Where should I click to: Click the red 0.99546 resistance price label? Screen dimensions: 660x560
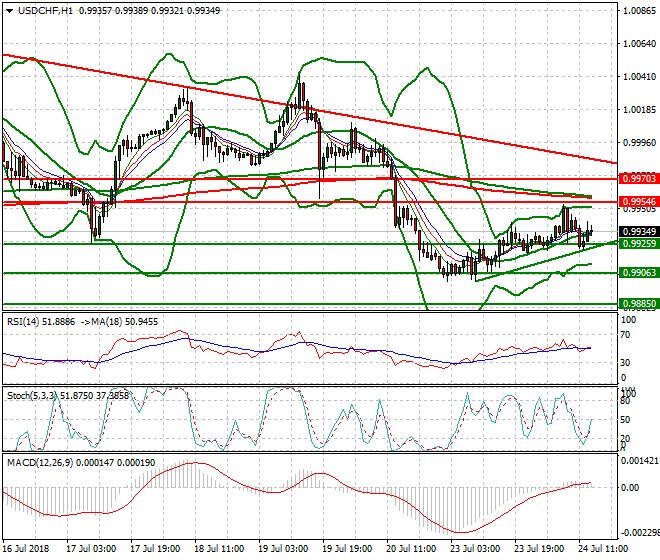(x=639, y=202)
